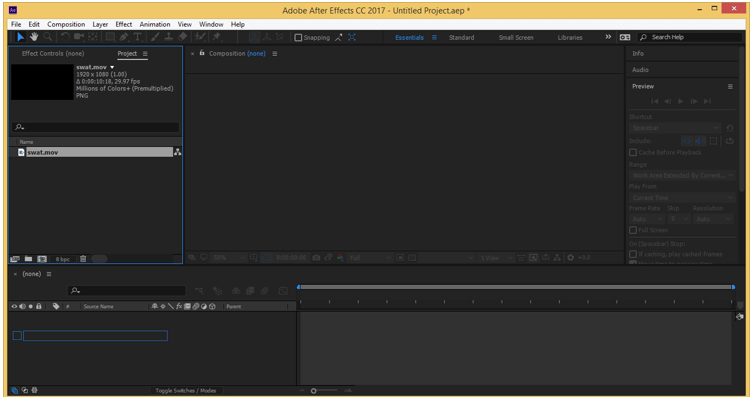Viewport: 752px width, 401px height.
Task: Click the Interpret Footage icon in Project panel
Action: pyautogui.click(x=15, y=259)
